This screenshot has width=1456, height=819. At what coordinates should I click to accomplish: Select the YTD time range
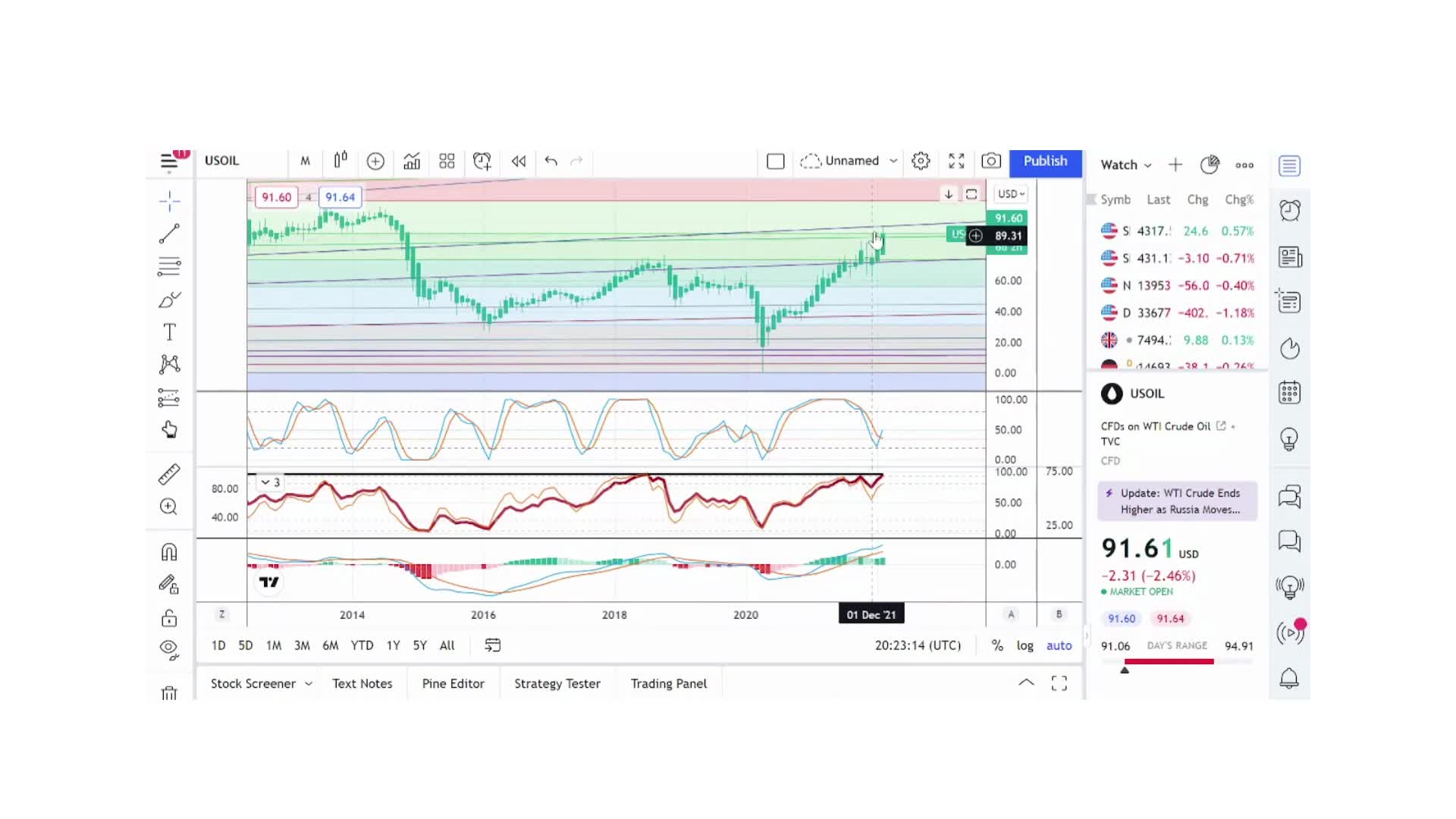pyautogui.click(x=362, y=645)
